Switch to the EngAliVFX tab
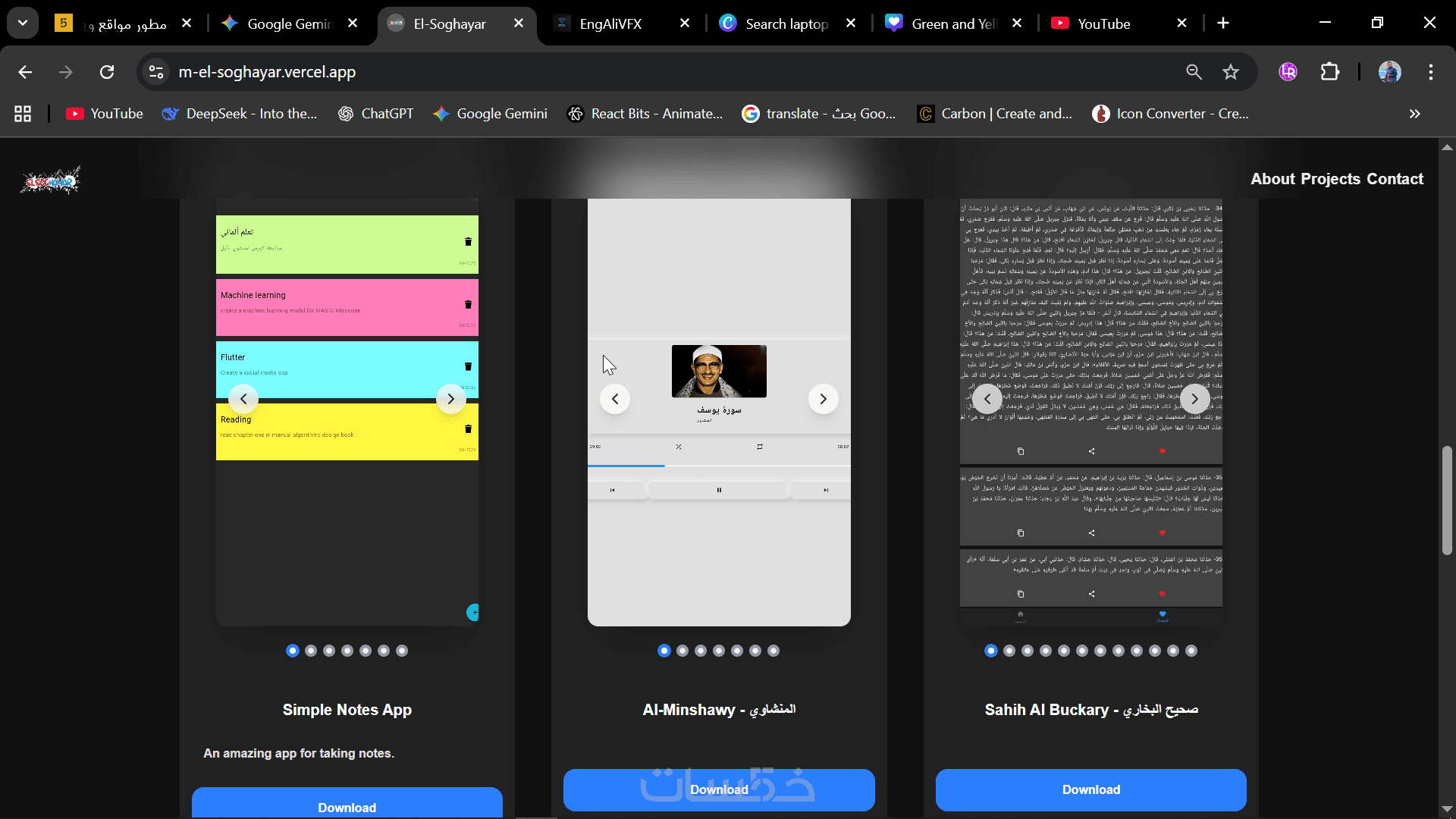 [x=610, y=24]
